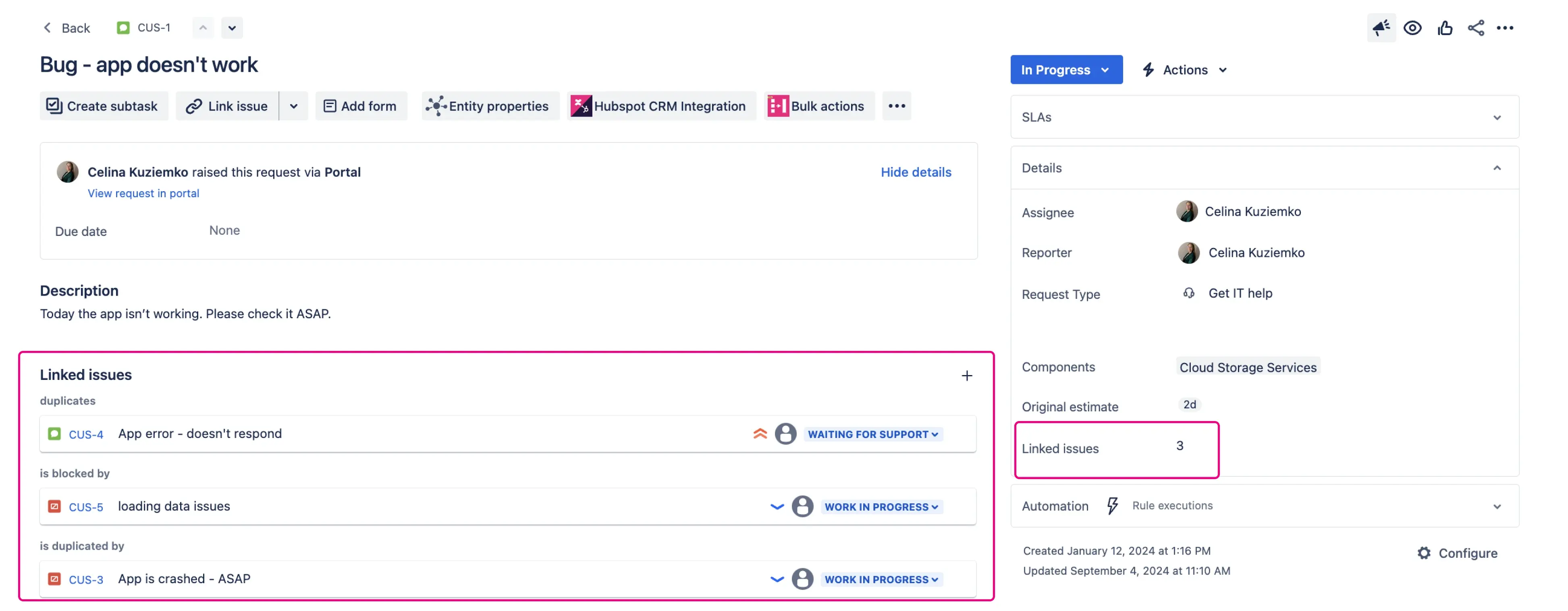This screenshot has height=611, width=1568.
Task: Click Hide details link
Action: pos(915,172)
